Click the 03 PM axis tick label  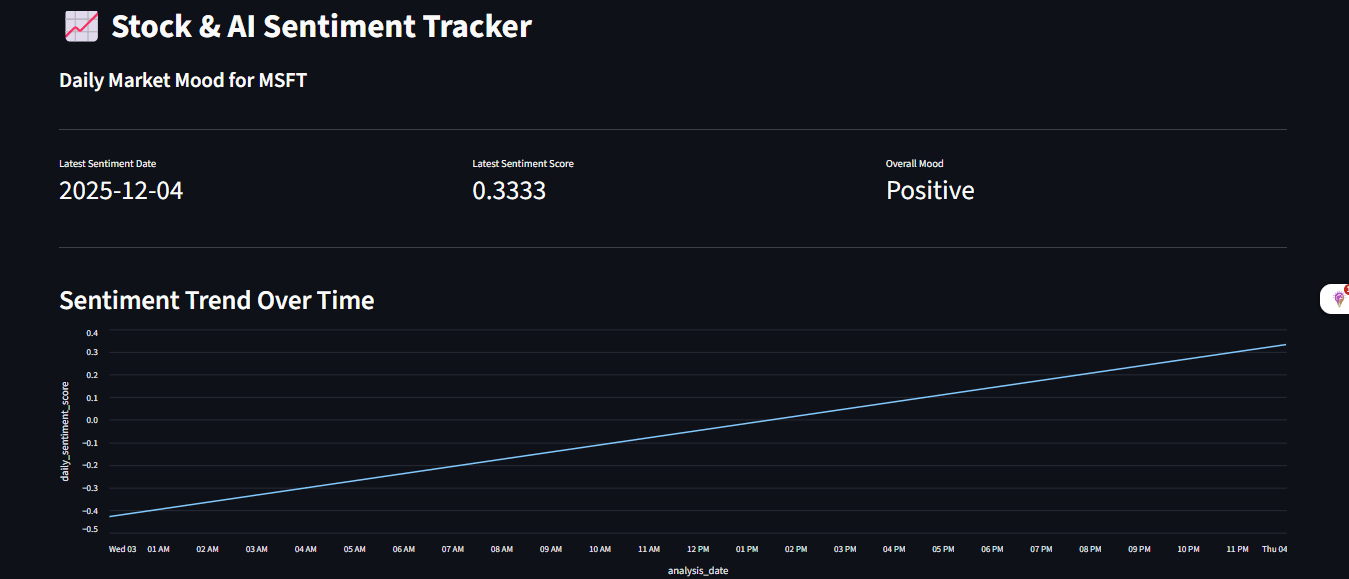pos(845,549)
